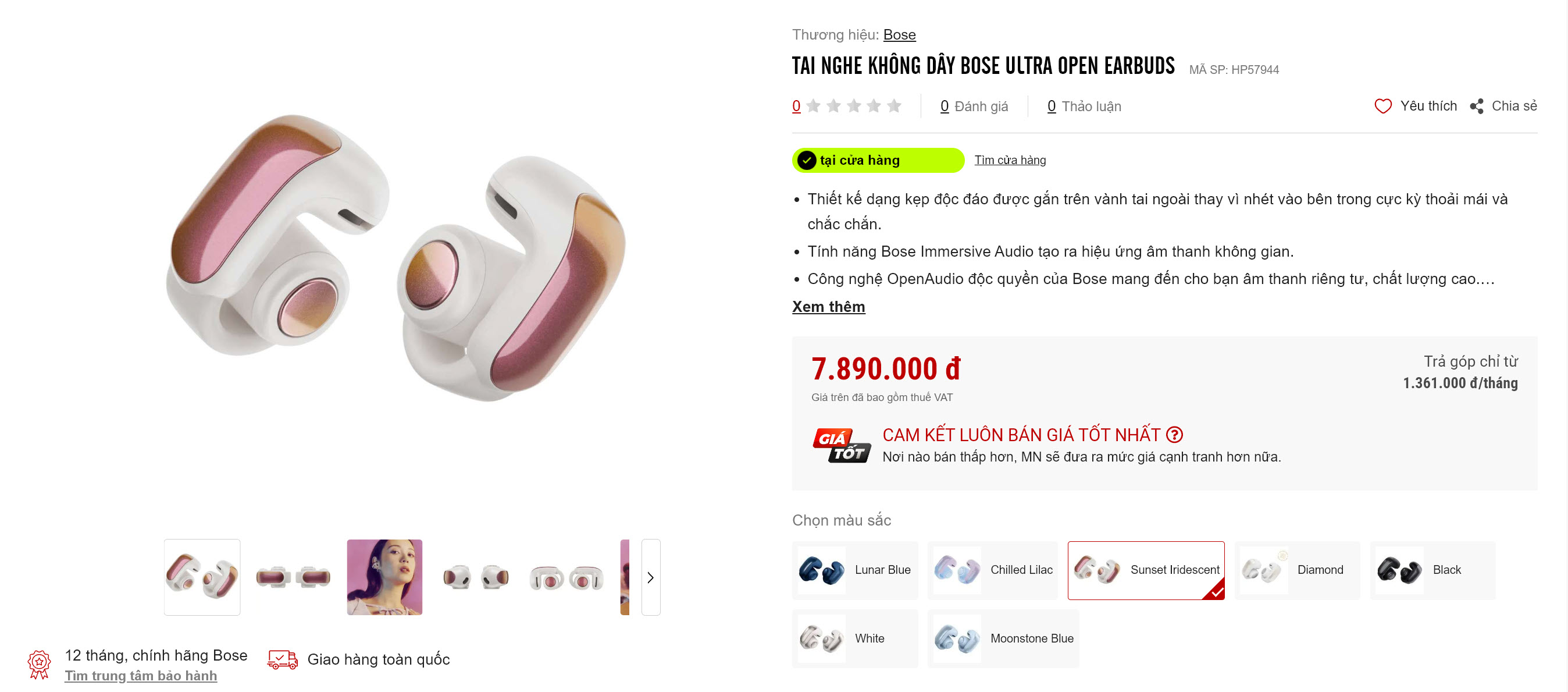
Task: Click the checkmark icon in tại cửa hàng
Action: [x=807, y=160]
